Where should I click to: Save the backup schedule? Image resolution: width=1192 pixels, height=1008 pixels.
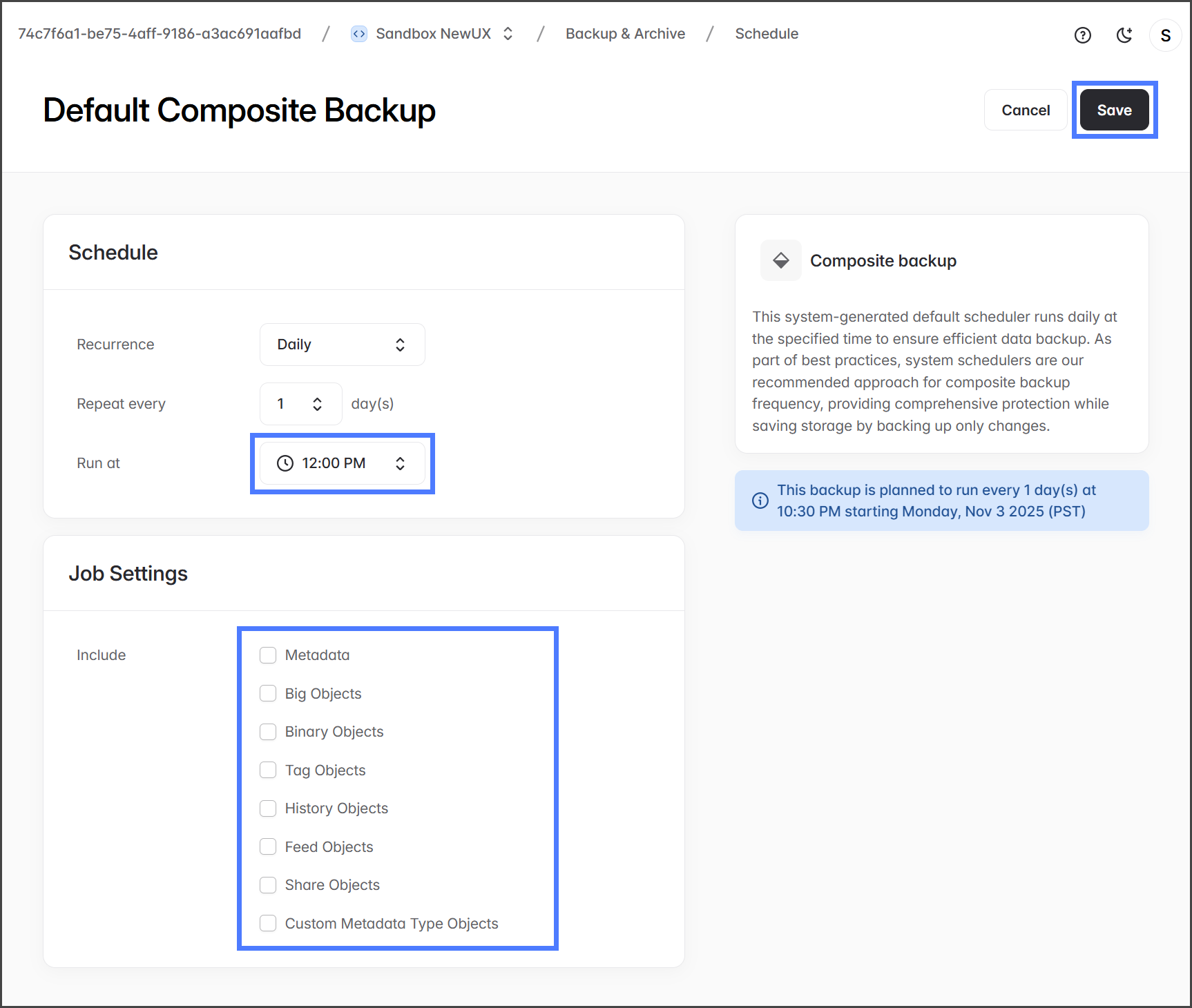tap(1113, 110)
